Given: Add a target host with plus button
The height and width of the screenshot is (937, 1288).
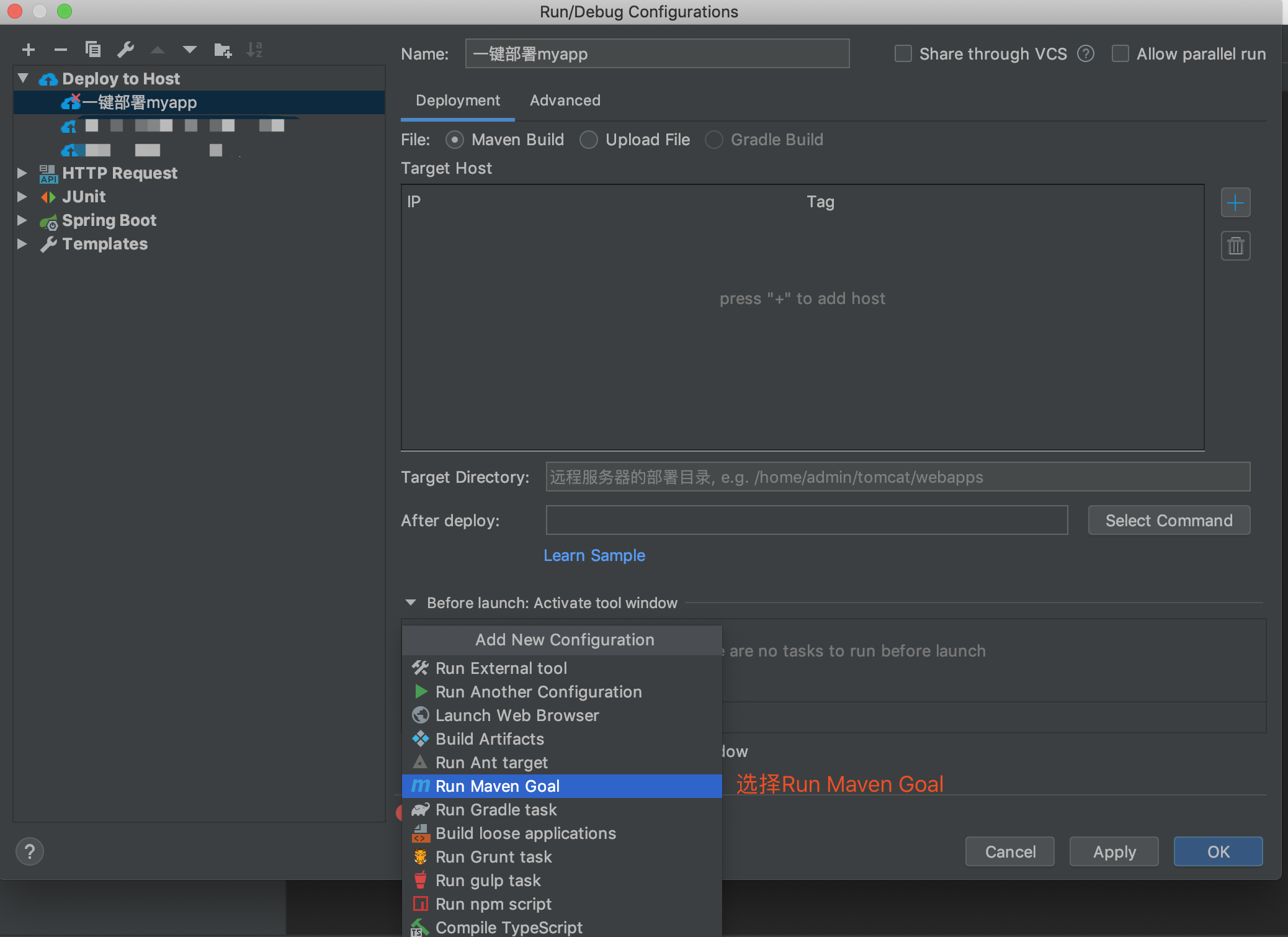Looking at the screenshot, I should coord(1235,203).
